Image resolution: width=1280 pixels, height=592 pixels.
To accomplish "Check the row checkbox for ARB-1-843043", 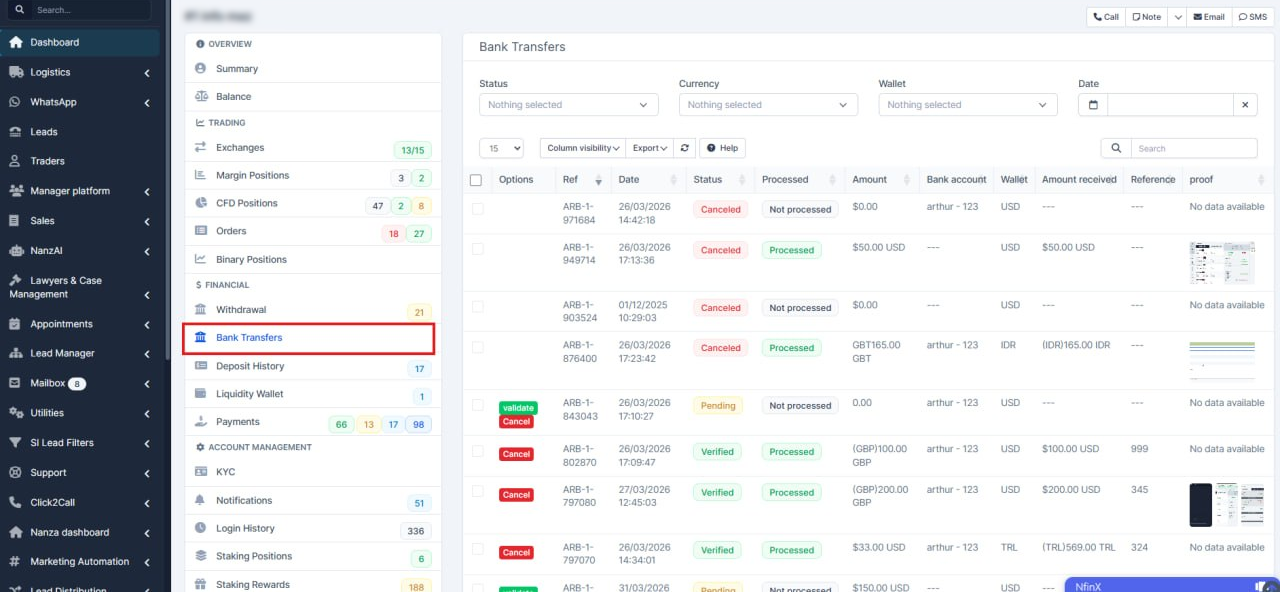I will coord(477,405).
